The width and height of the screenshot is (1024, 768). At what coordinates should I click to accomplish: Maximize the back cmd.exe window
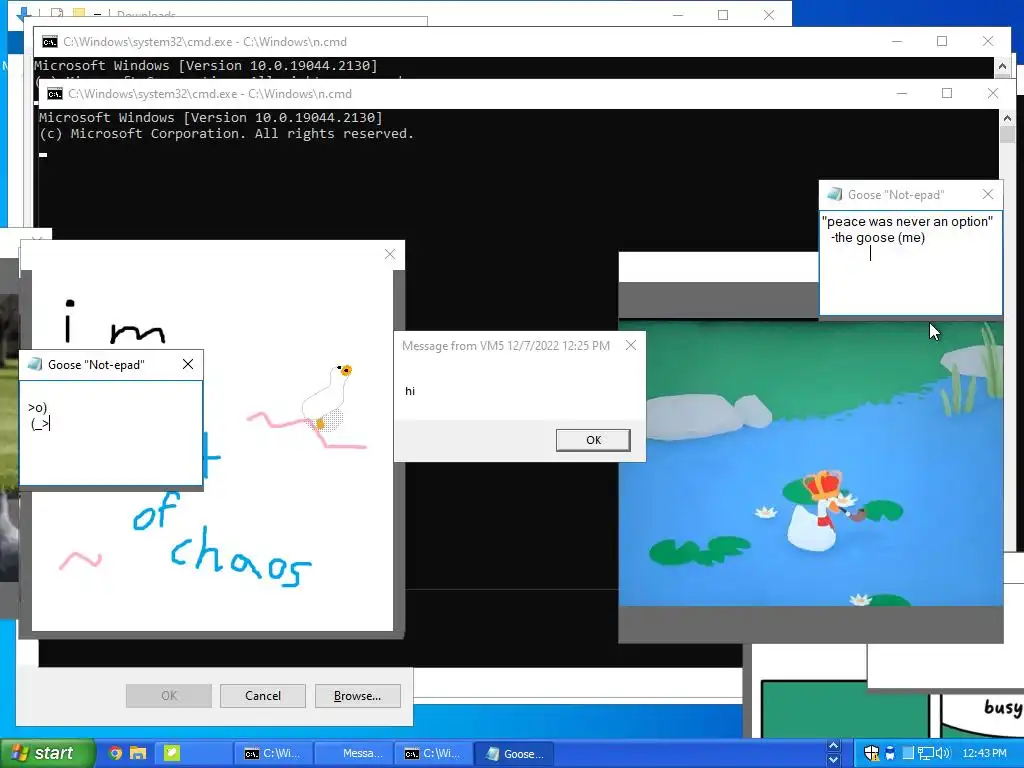[942, 41]
